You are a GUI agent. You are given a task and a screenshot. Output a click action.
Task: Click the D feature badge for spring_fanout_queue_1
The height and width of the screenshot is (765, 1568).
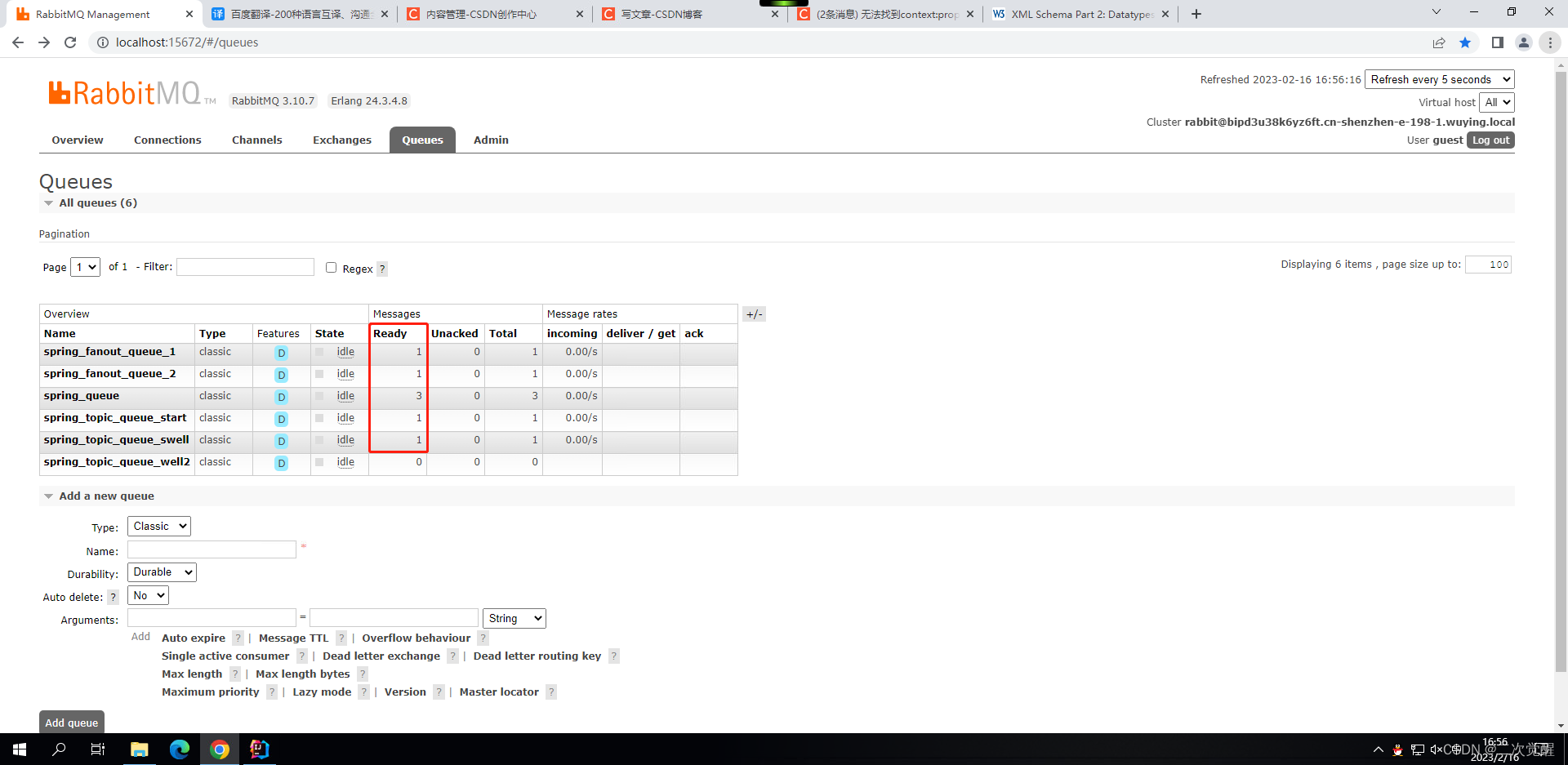(281, 353)
